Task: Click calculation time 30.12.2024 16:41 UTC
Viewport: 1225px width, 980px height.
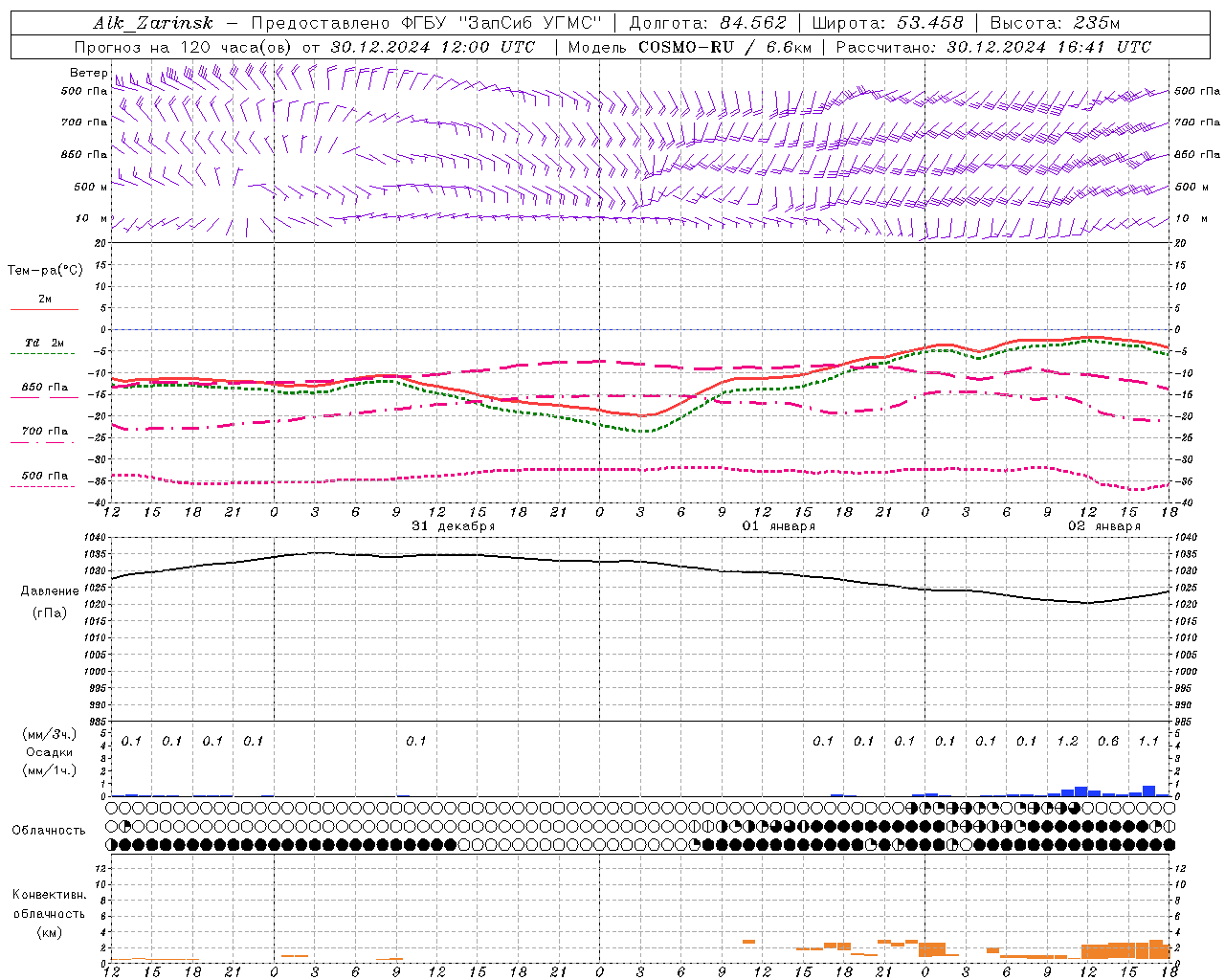Action: pos(1049,47)
